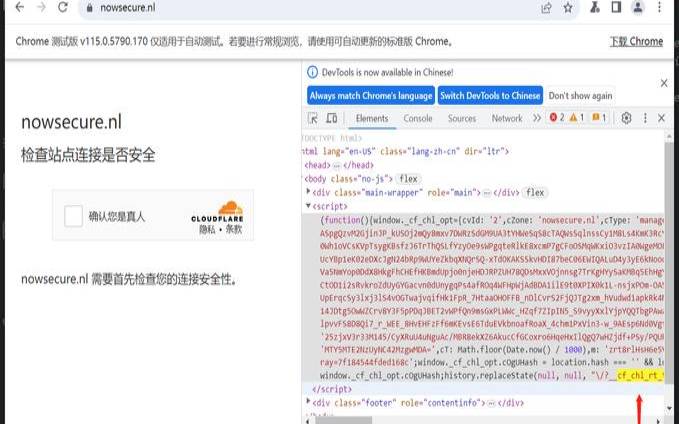679x424 pixels.
Task: Open DevTools settings gear
Action: point(626,118)
